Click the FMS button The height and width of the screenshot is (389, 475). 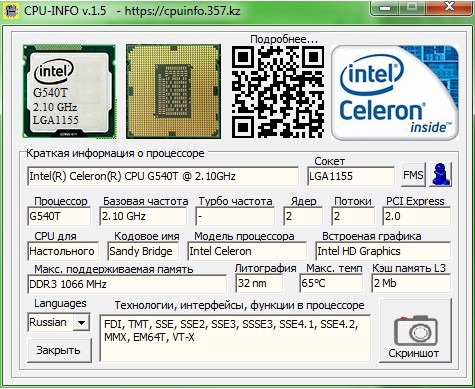[413, 174]
